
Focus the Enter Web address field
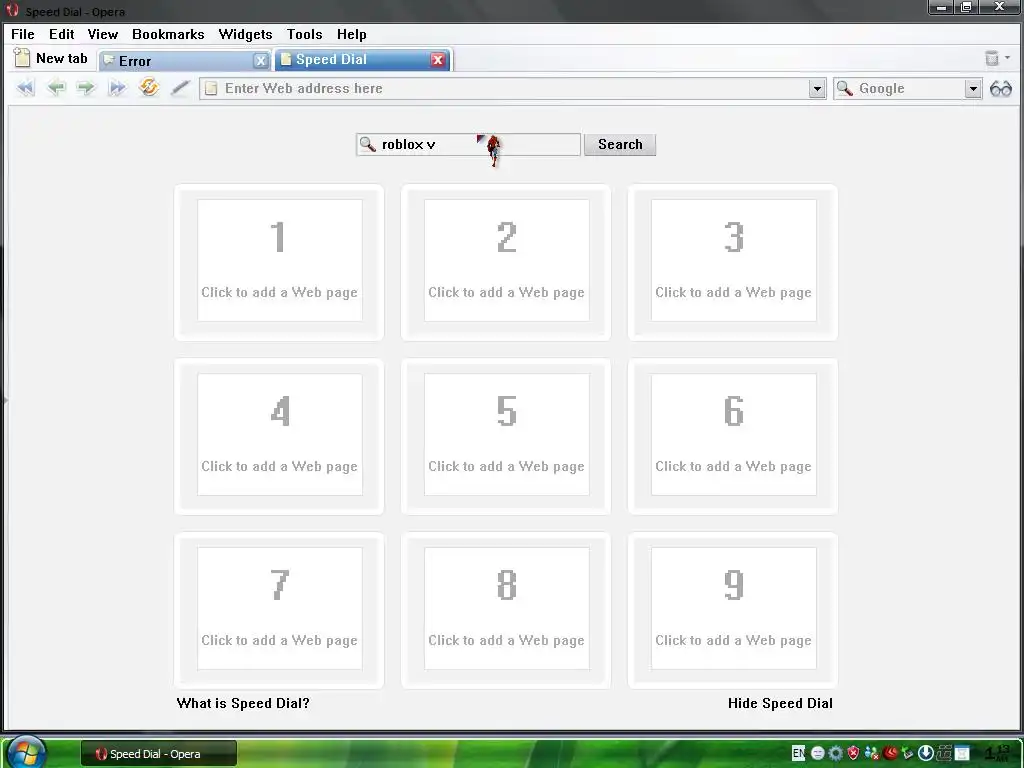click(513, 88)
